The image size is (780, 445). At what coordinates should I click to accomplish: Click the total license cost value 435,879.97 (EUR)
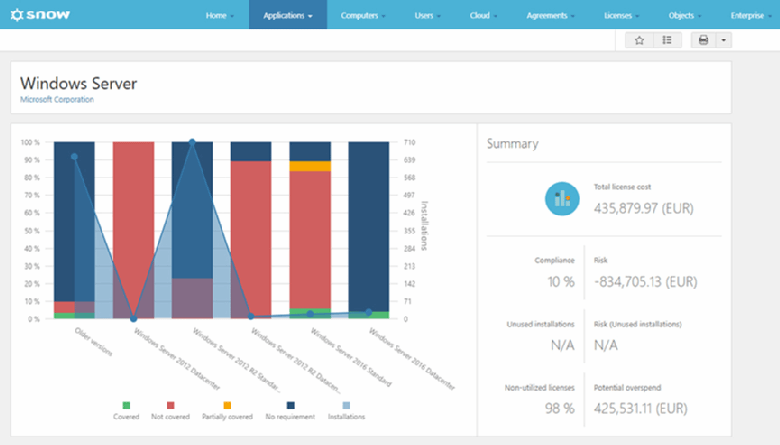coord(643,208)
